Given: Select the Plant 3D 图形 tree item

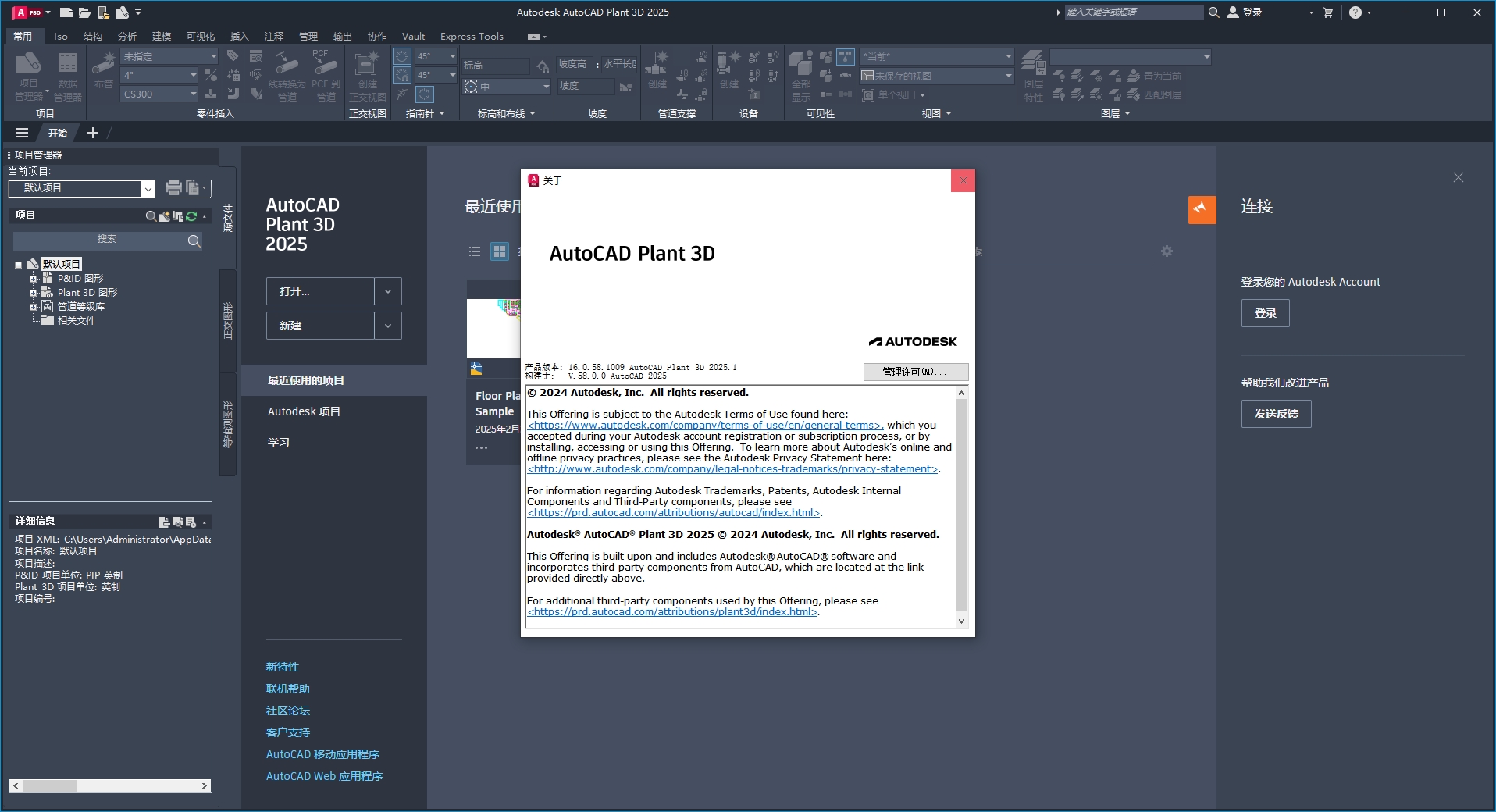Looking at the screenshot, I should 88,292.
